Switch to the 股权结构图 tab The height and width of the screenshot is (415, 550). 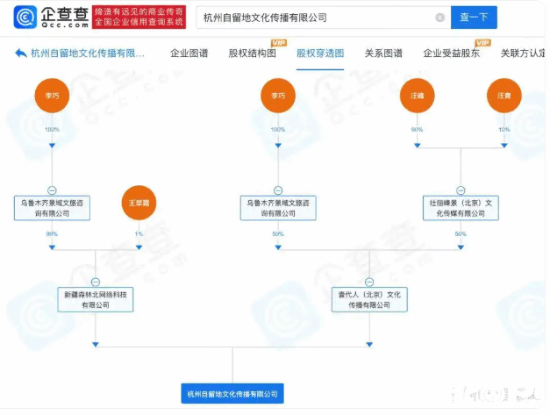(252, 53)
